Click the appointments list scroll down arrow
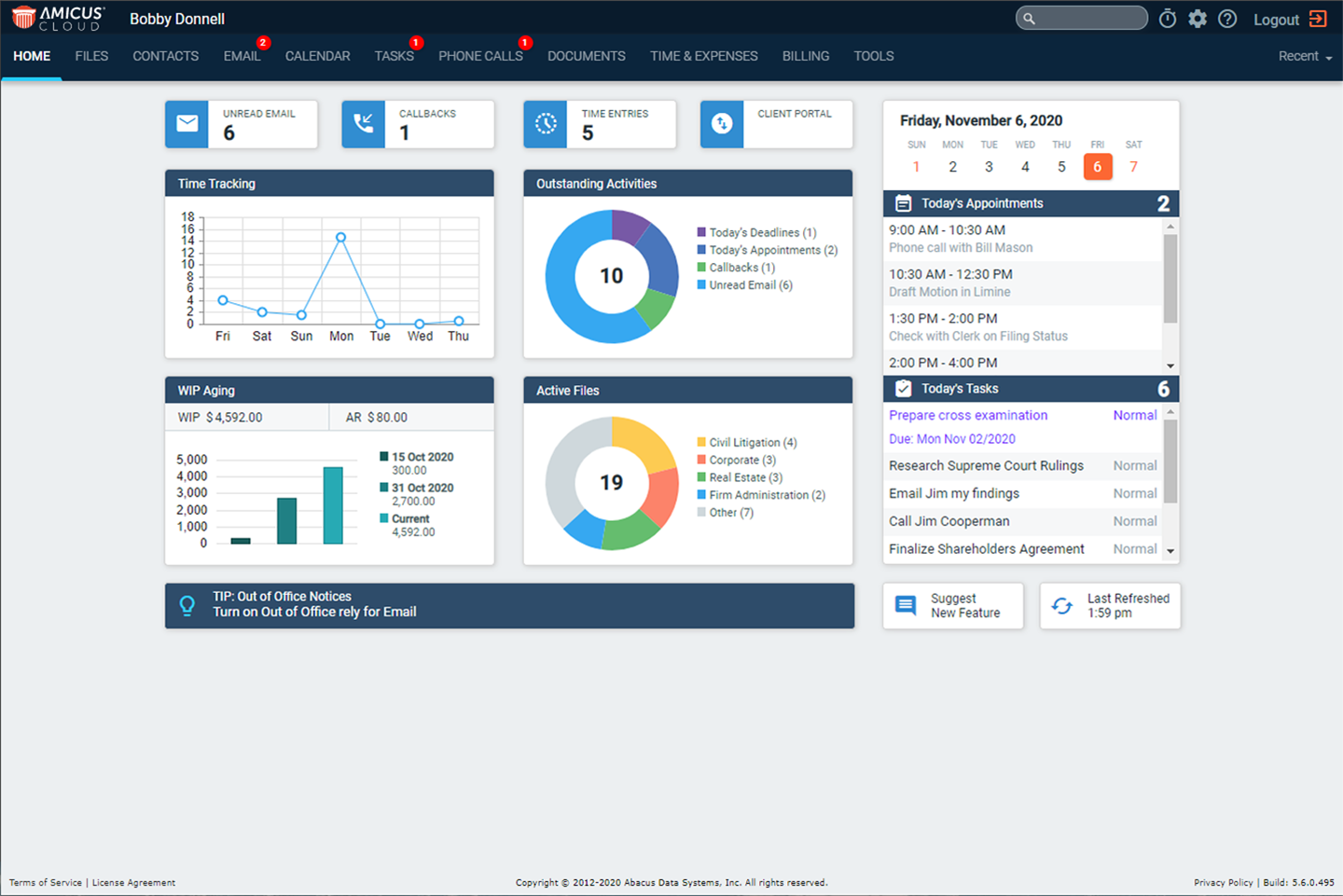The height and width of the screenshot is (896, 1343). 1170,366
